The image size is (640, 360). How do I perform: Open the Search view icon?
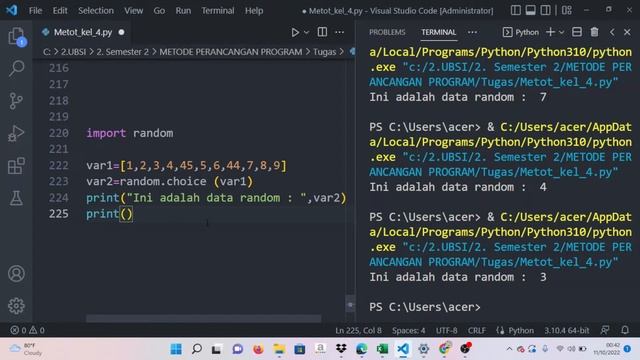16,68
